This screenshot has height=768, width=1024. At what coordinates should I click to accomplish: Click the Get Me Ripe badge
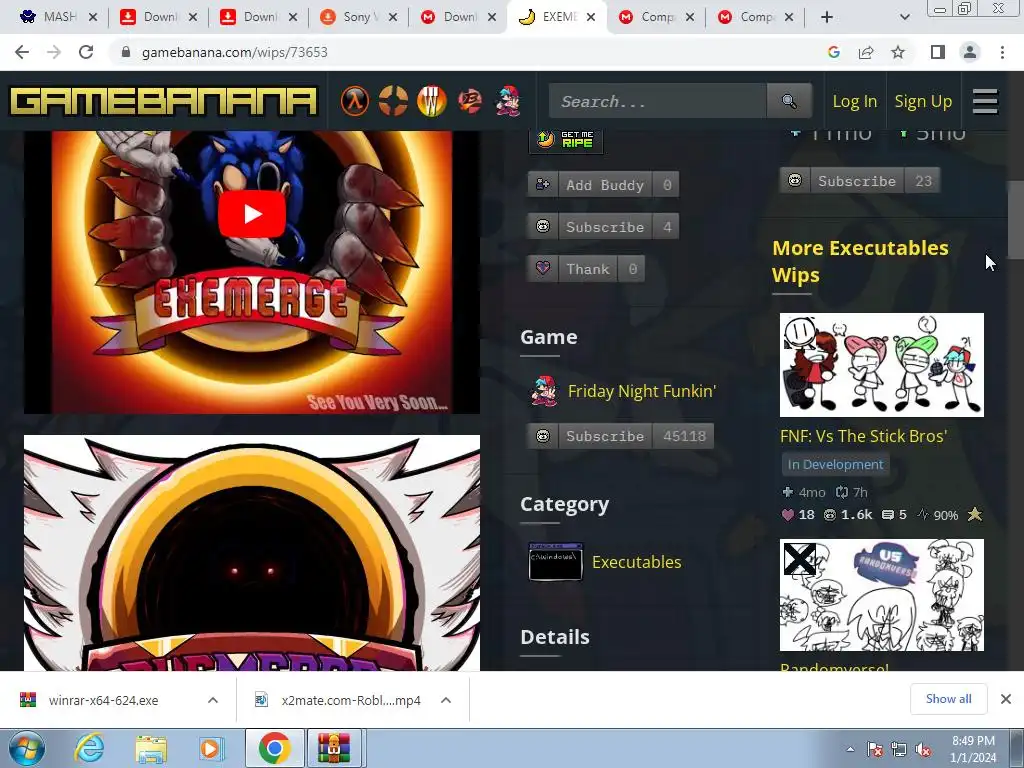pos(566,139)
